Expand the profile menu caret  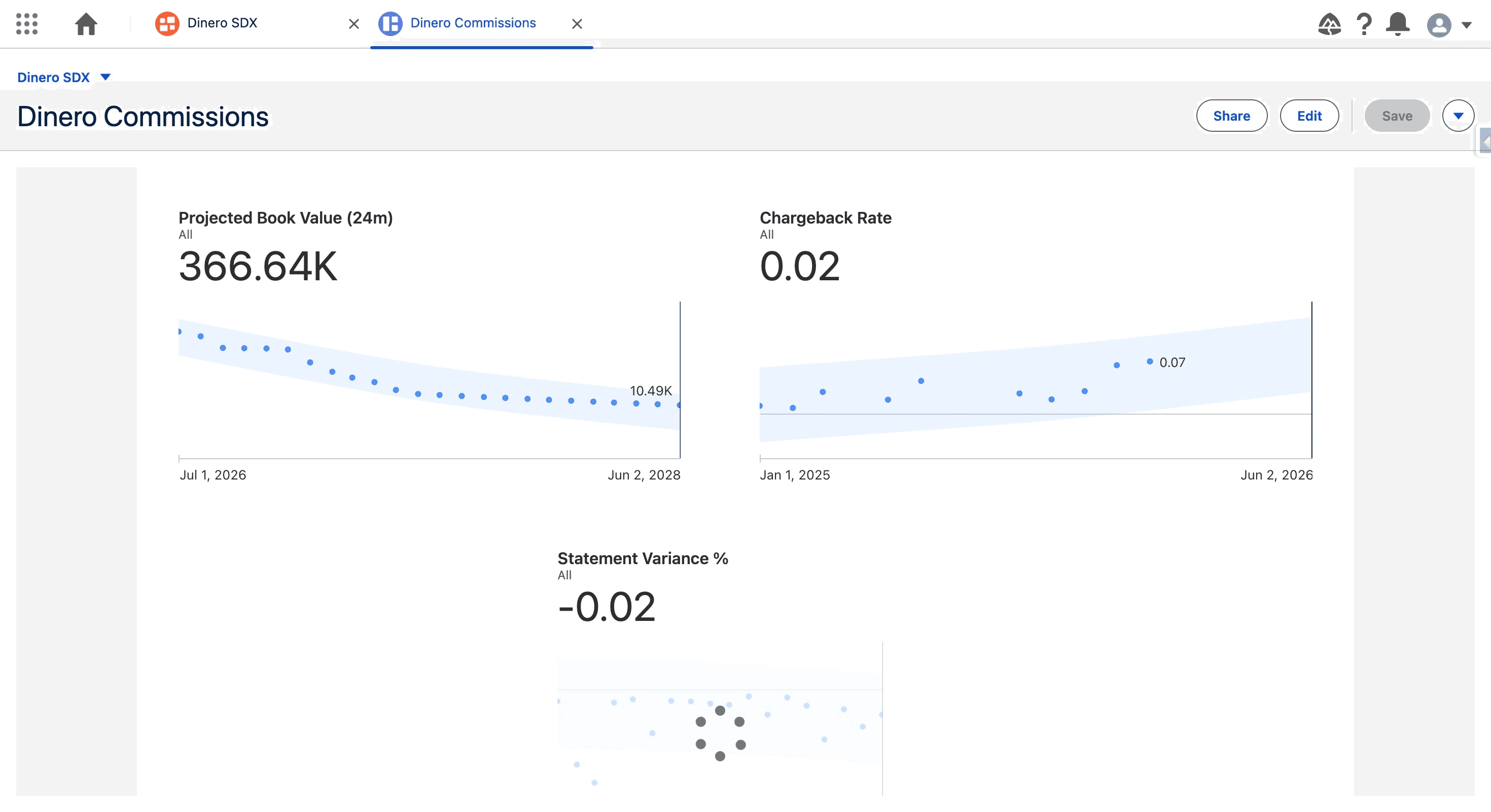coord(1466,25)
